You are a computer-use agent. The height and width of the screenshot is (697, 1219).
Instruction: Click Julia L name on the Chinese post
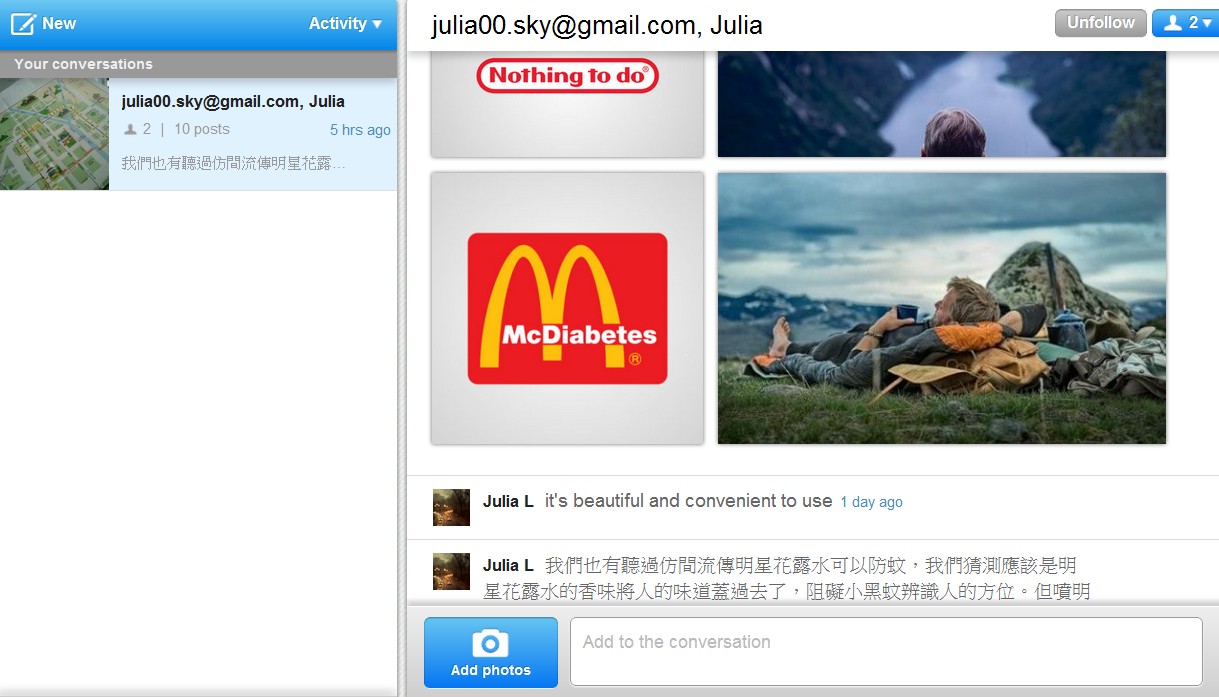point(508,565)
